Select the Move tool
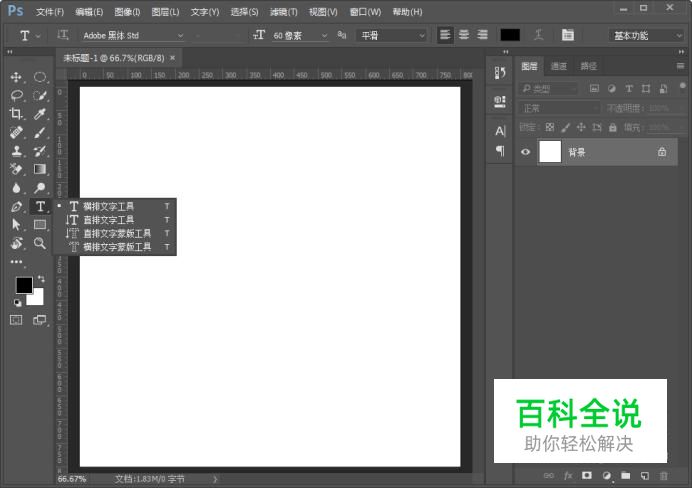 16,77
